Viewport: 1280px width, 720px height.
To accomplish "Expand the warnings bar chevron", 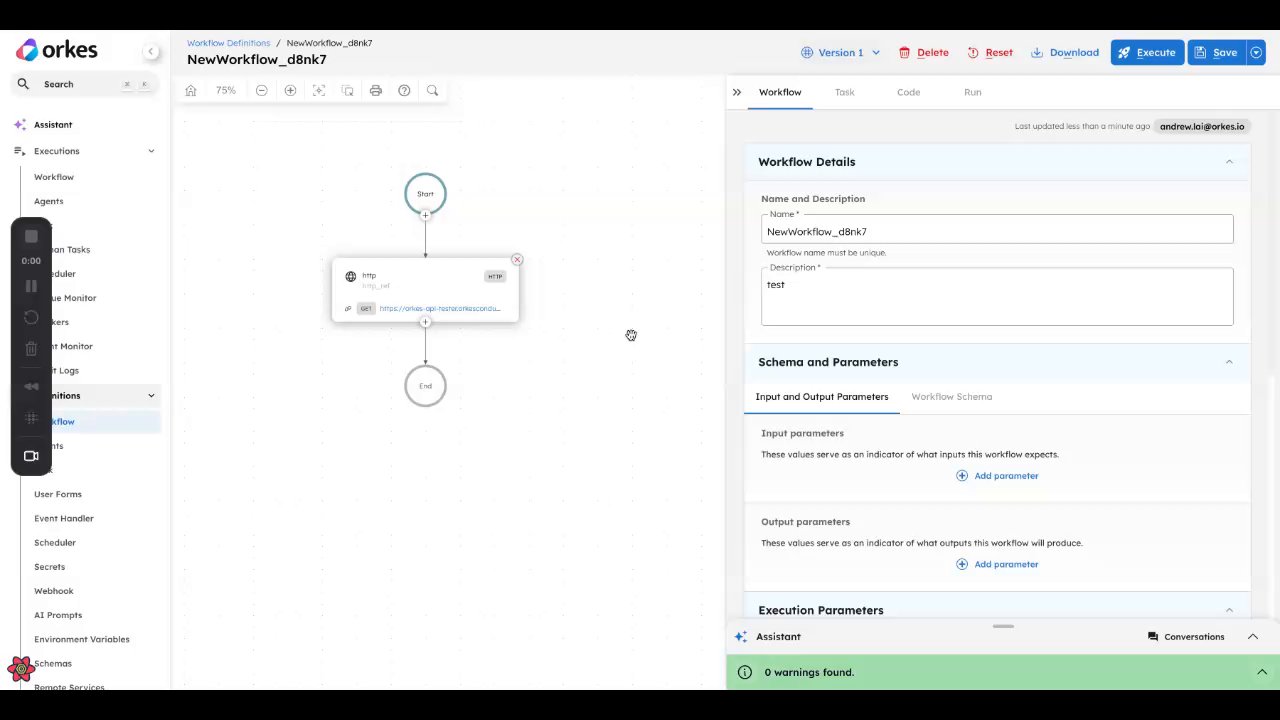I will 1262,672.
